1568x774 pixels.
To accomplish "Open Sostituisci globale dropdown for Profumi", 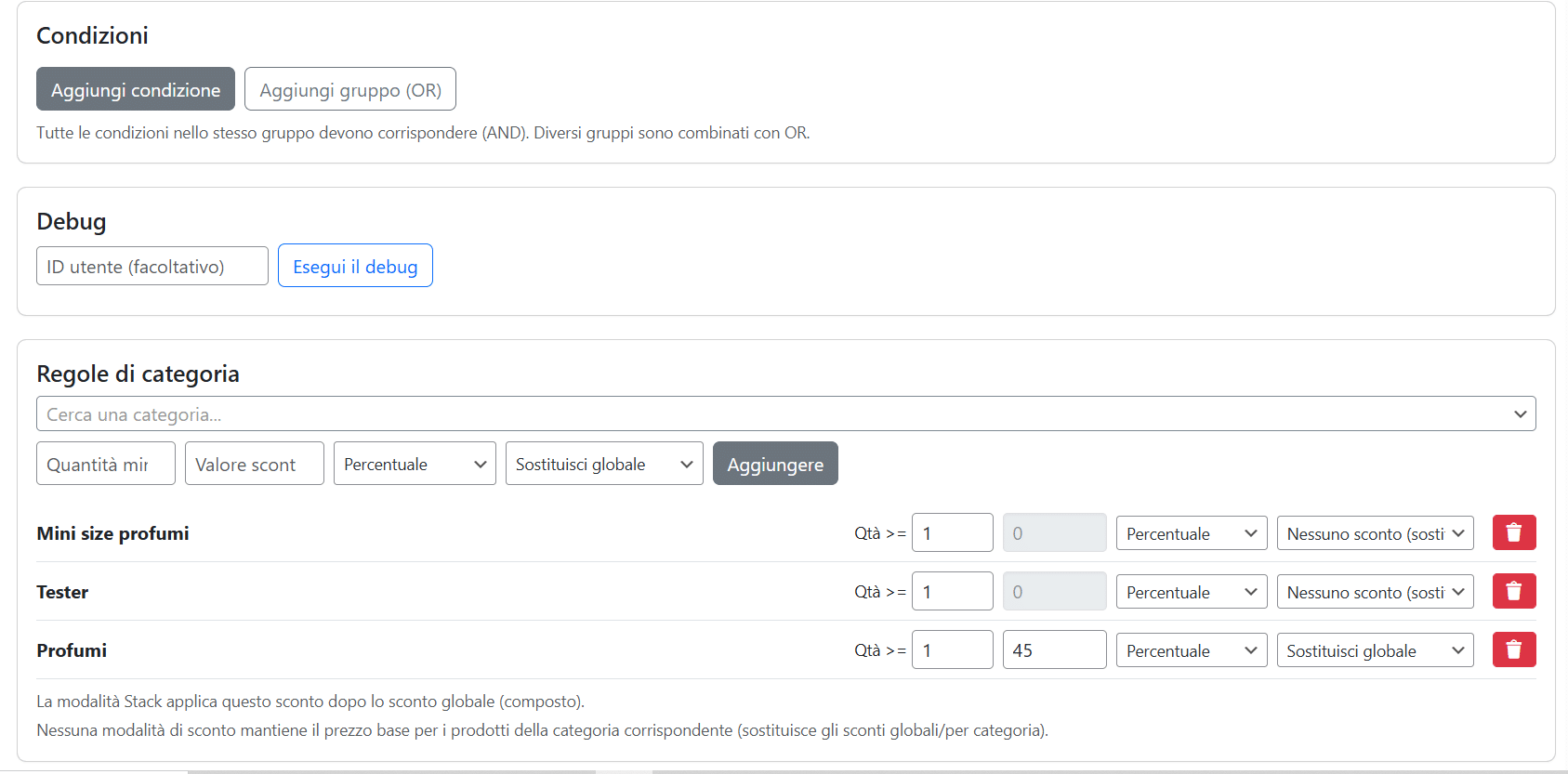I will (1375, 650).
